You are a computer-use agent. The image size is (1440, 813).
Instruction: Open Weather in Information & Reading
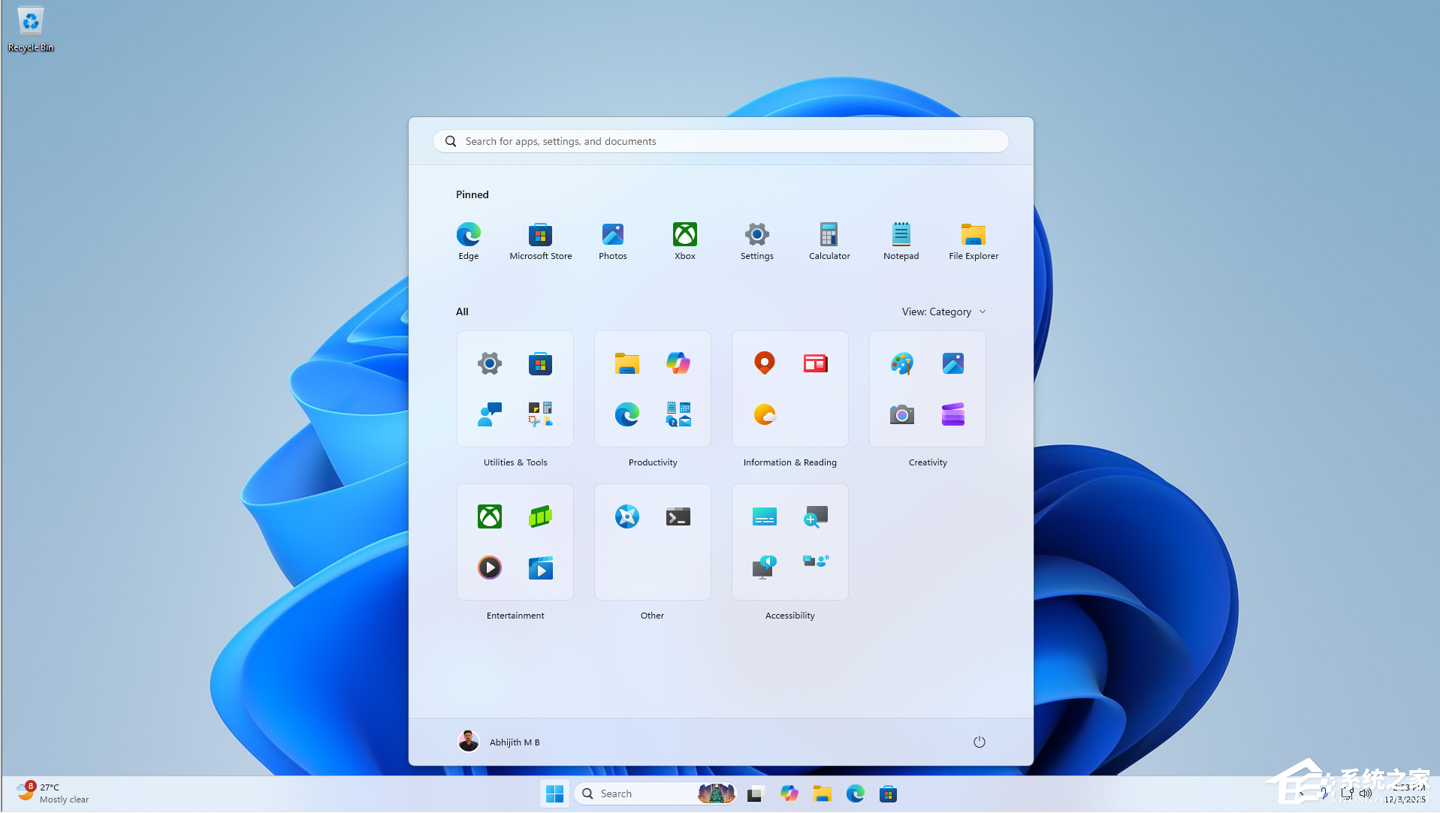coord(764,414)
